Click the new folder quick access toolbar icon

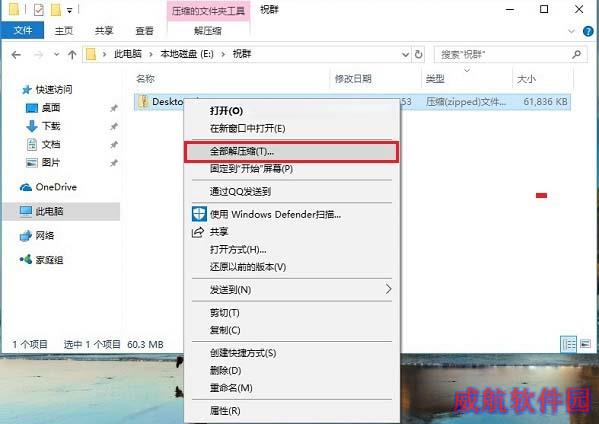(56, 10)
